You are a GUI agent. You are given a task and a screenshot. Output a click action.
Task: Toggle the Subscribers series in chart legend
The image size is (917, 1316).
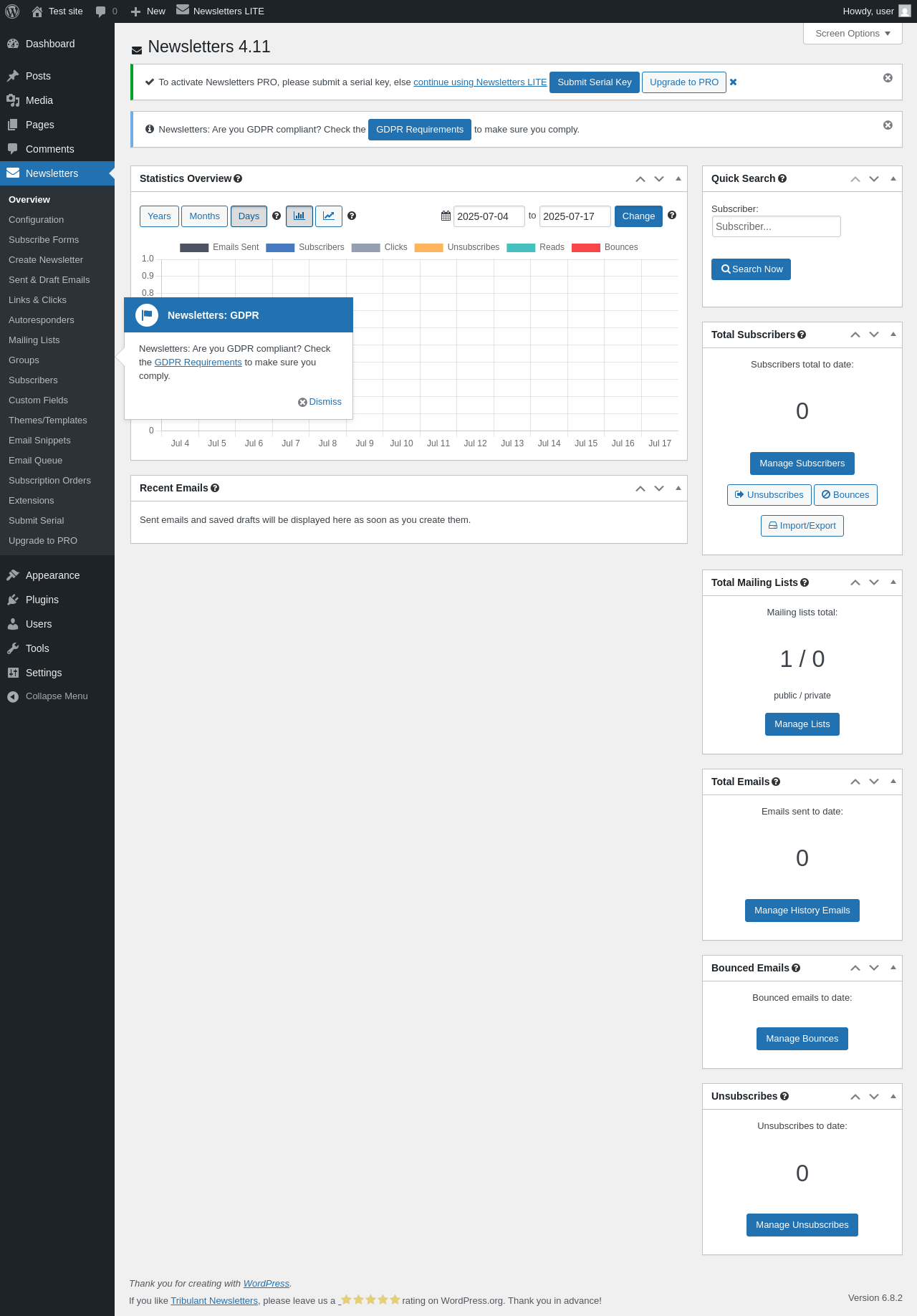(x=305, y=247)
